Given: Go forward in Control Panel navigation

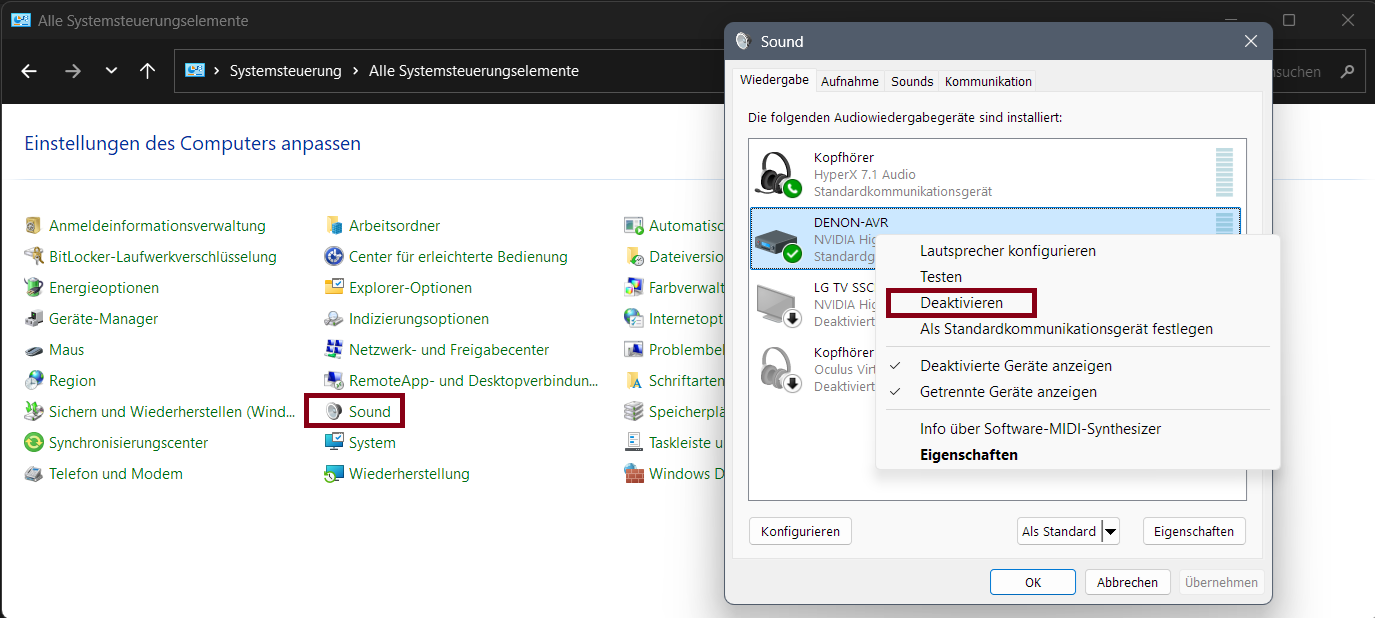Looking at the screenshot, I should point(72,71).
